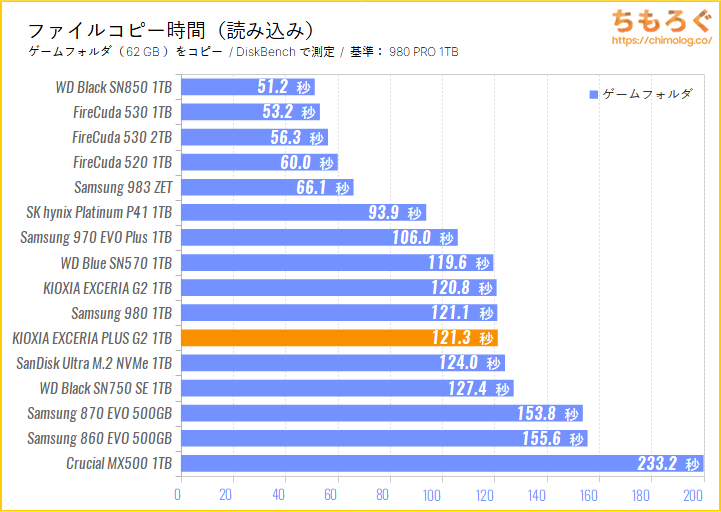Select the Samsung 970 EVO Plus 1TB label
721x512 pixels.
tap(96, 237)
